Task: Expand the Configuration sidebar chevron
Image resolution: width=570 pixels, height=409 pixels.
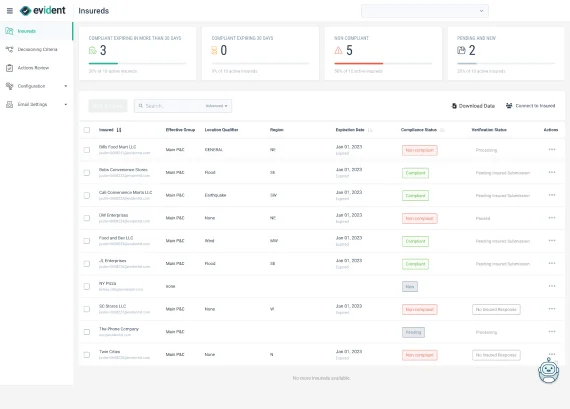Action: click(x=66, y=86)
